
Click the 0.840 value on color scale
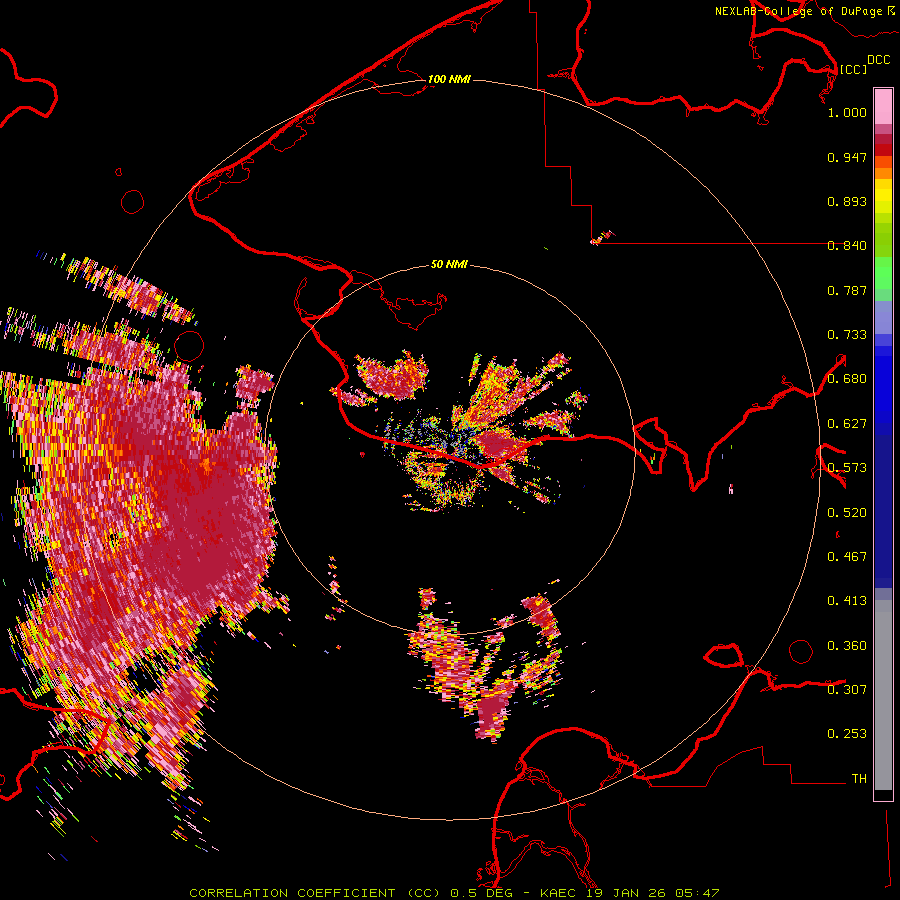847,246
